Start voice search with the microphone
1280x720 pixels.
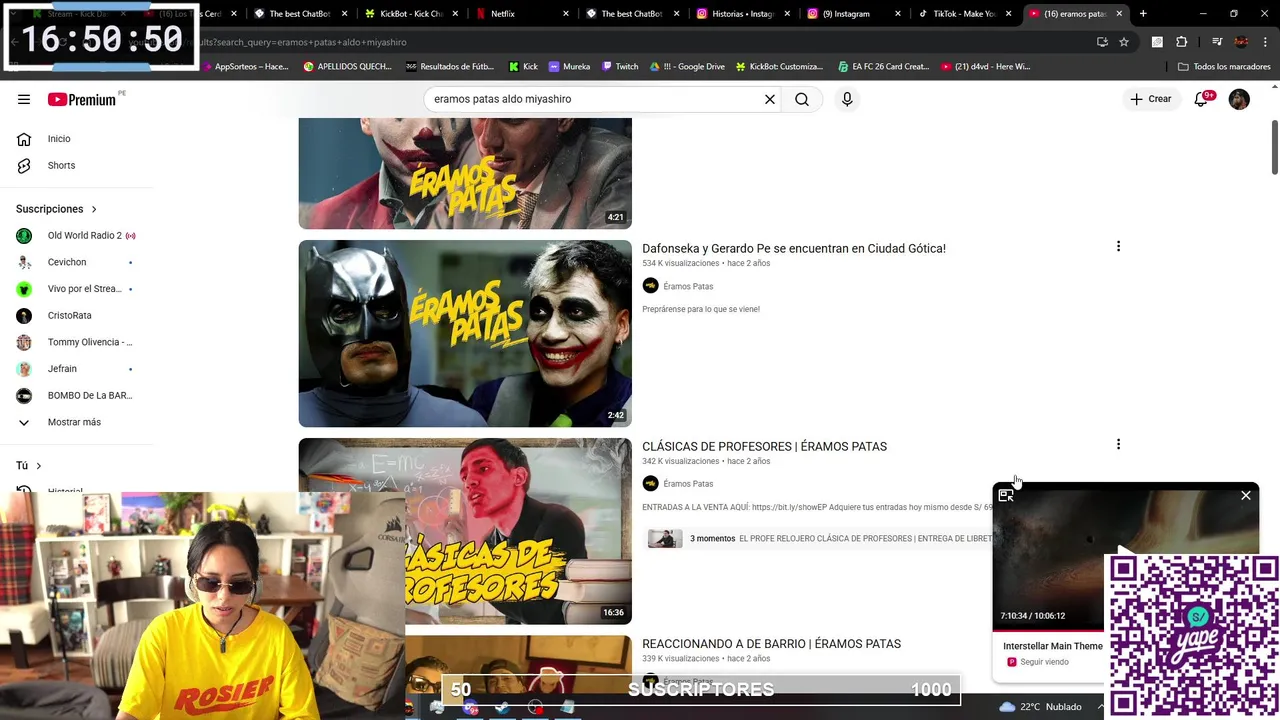(847, 99)
